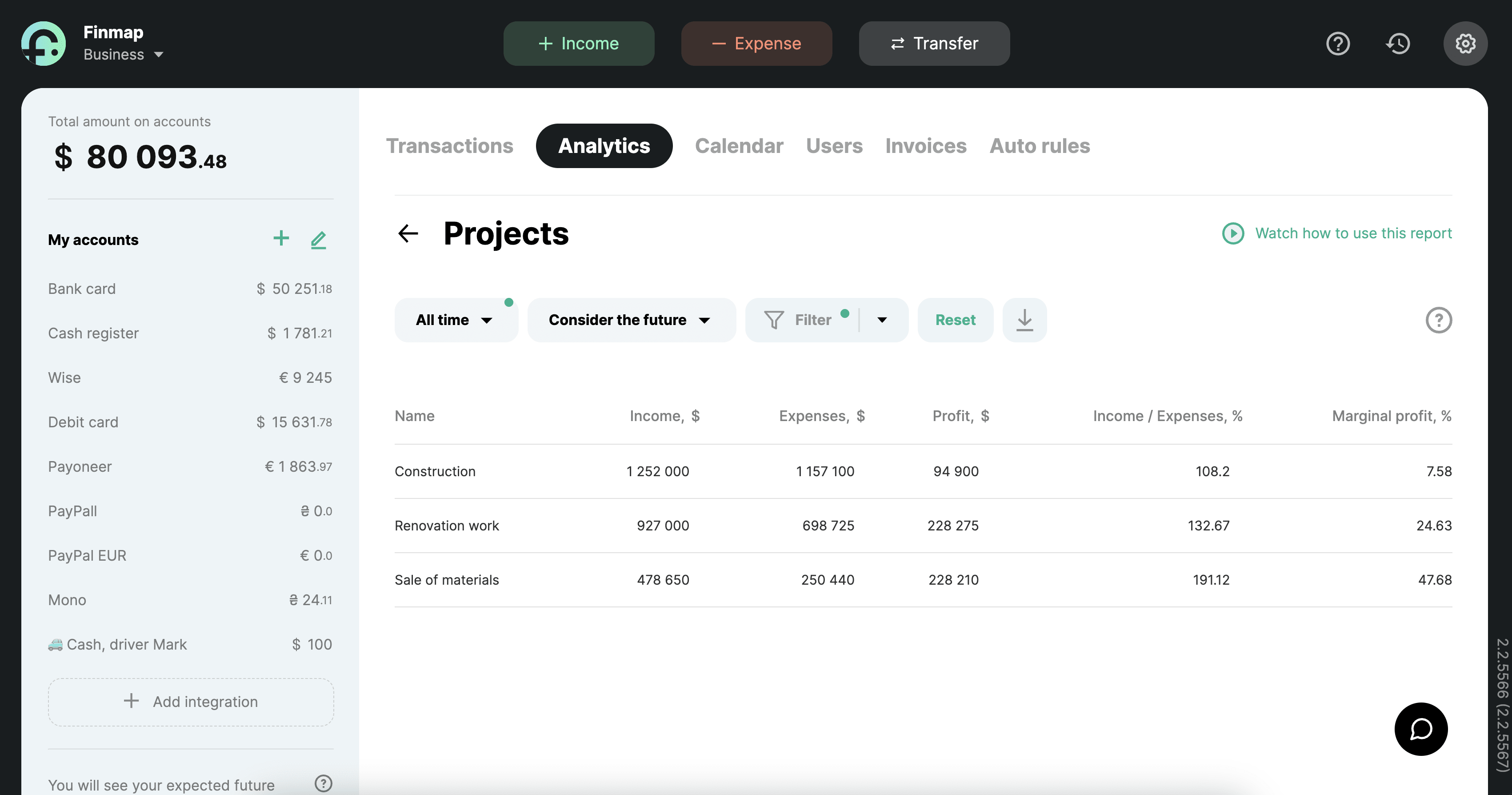Viewport: 1512px width, 795px height.
Task: Switch to the Invoices tab
Action: click(926, 145)
